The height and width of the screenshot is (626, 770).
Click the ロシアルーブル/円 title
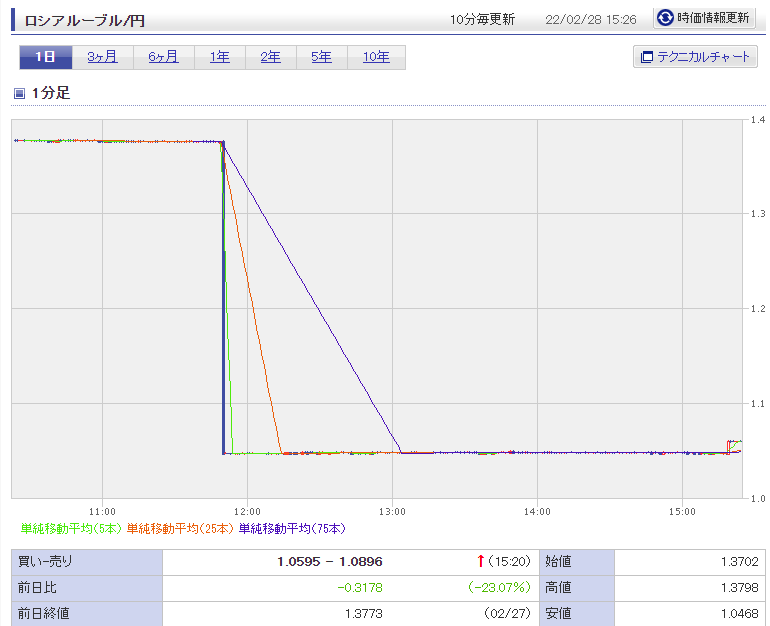coord(84,21)
